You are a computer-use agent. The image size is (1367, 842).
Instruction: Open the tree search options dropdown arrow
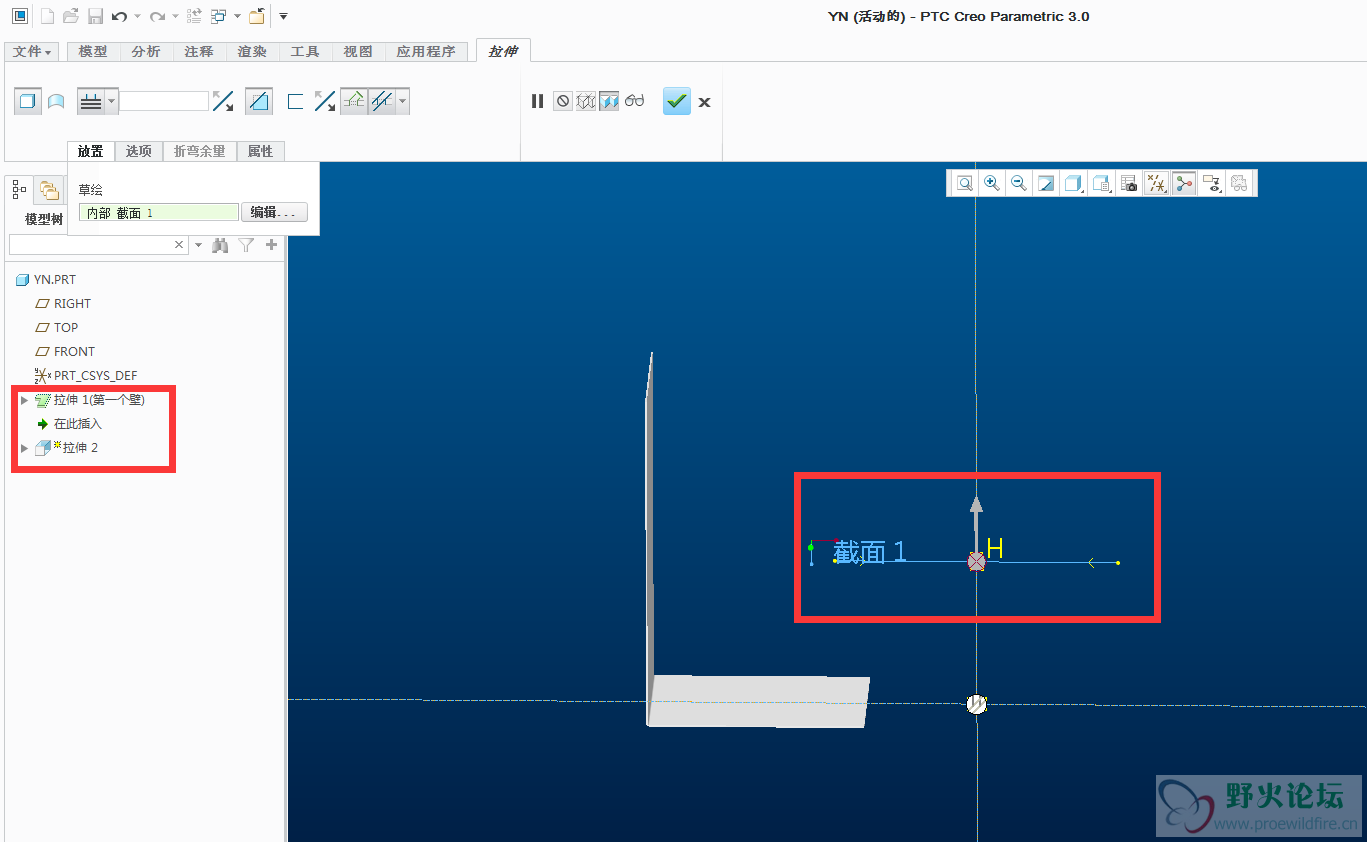198,244
